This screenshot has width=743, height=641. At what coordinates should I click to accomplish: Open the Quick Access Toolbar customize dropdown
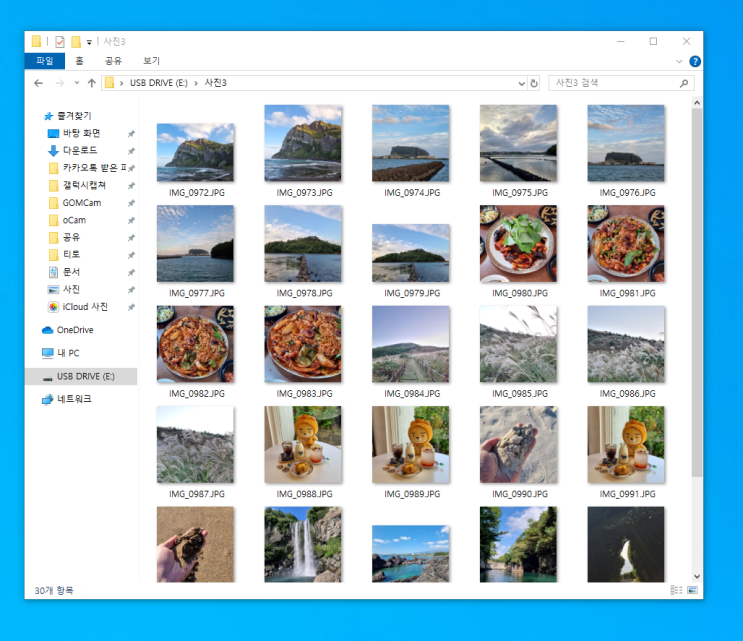[x=89, y=42]
